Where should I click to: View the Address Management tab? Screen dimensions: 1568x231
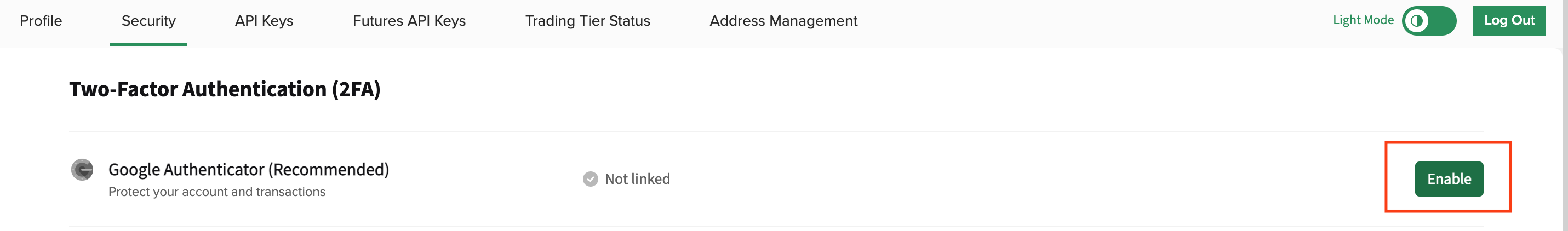point(783,21)
